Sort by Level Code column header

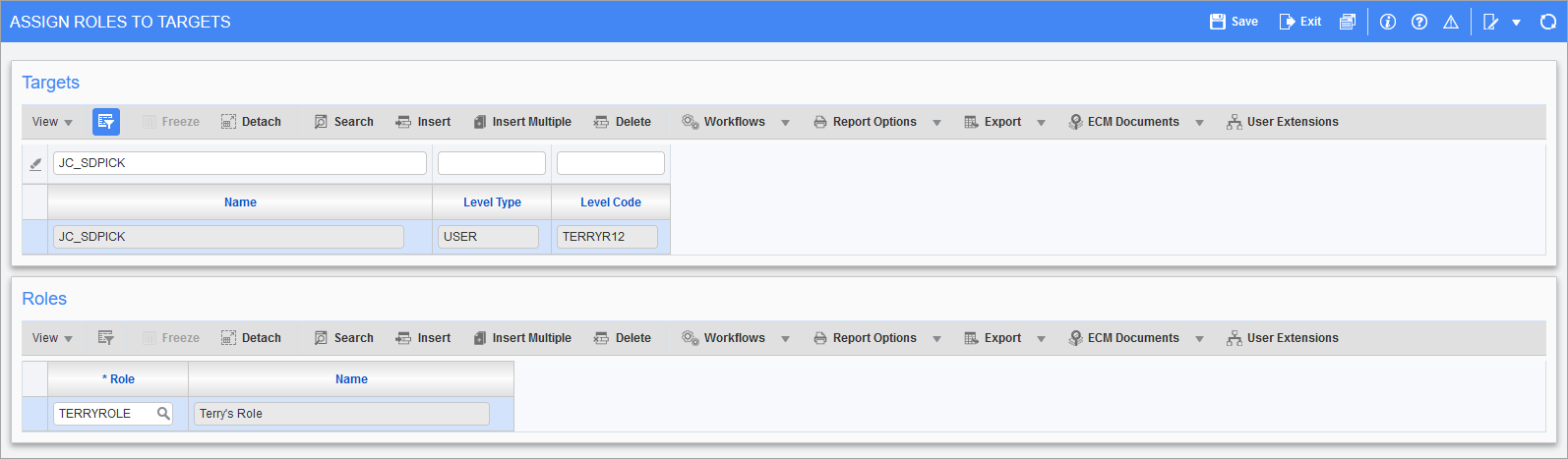coord(611,202)
